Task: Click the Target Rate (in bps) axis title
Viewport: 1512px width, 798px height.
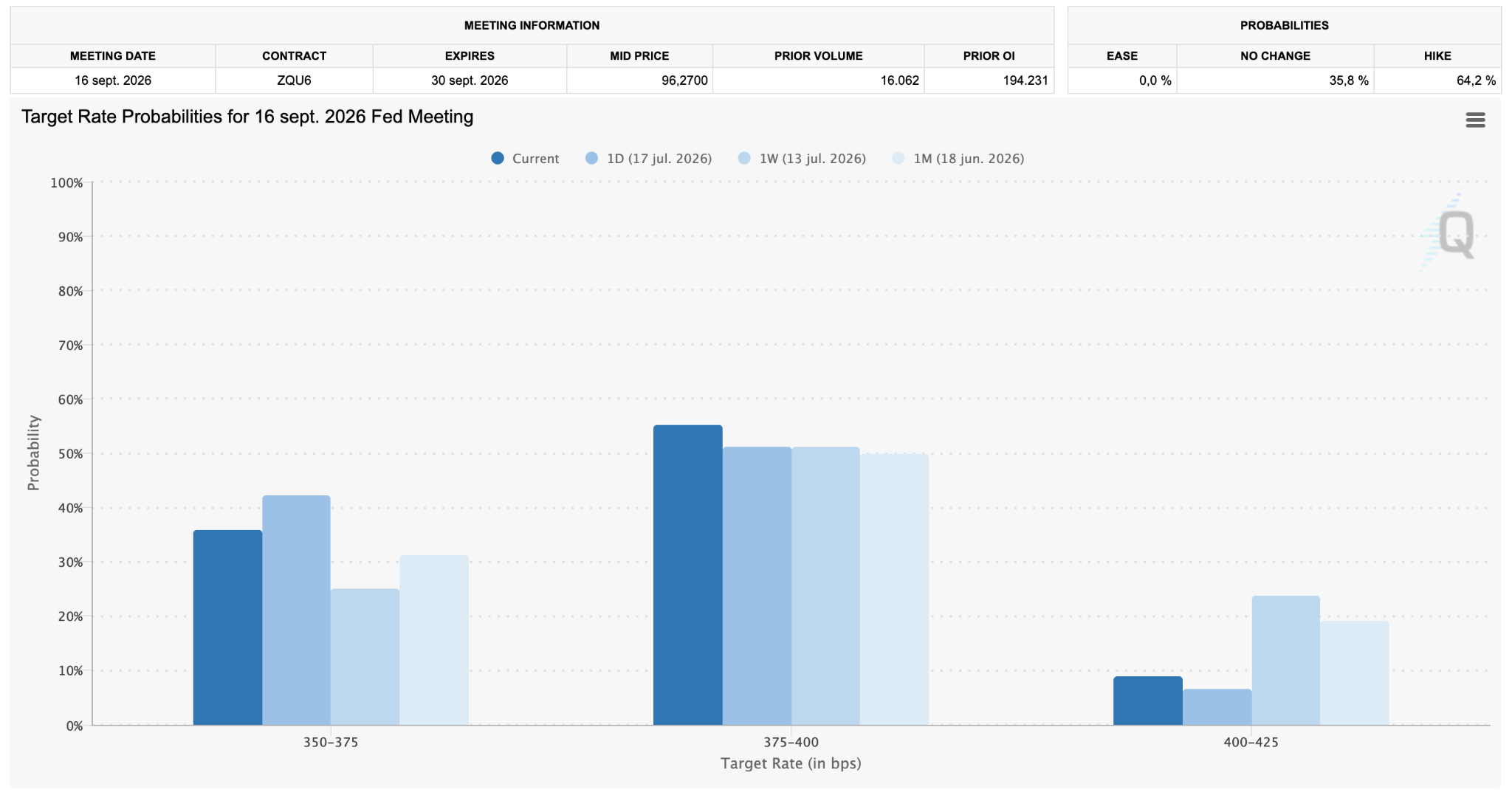Action: [791, 763]
